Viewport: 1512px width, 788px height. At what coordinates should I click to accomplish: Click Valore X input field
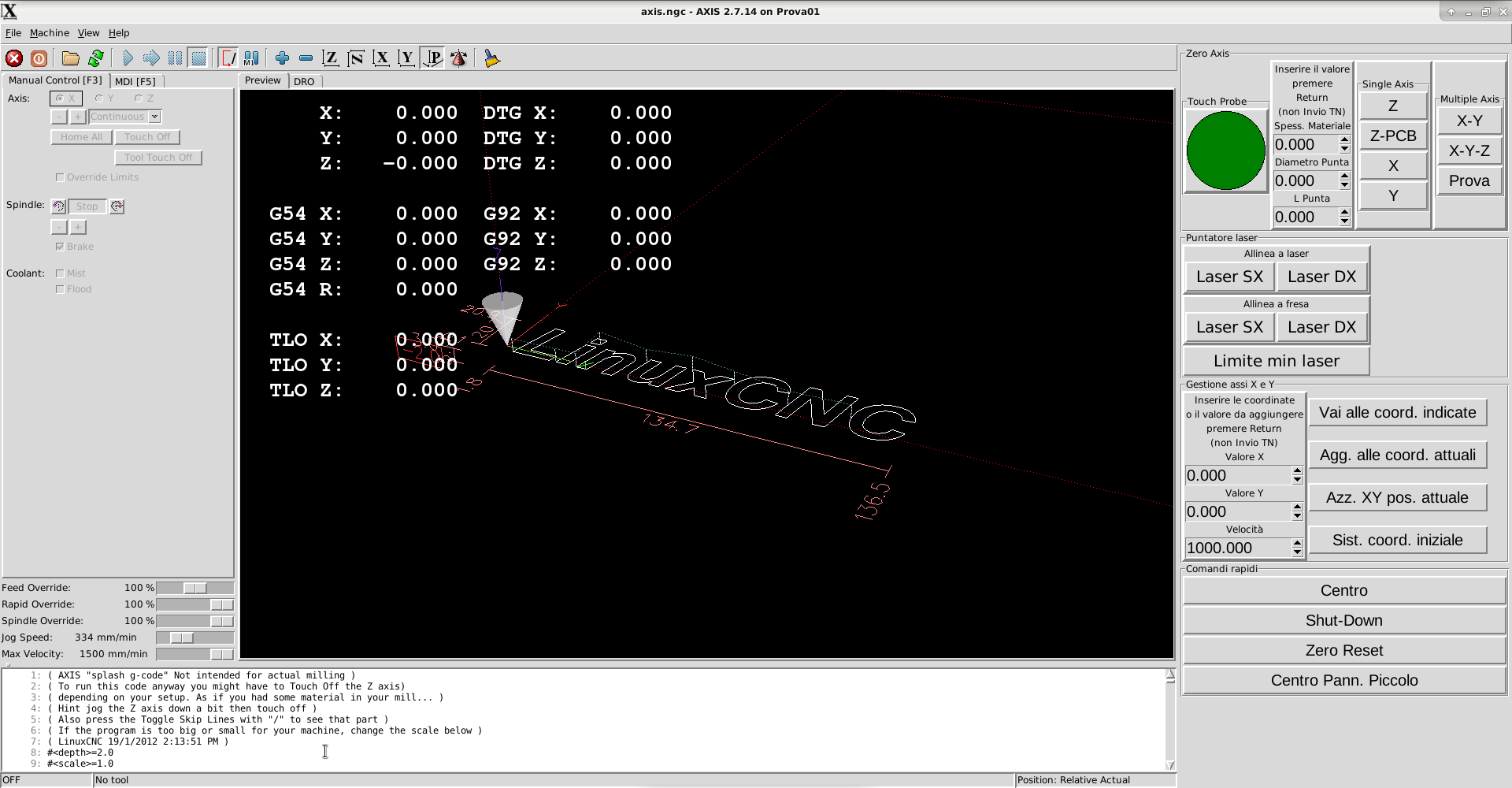coord(1238,476)
